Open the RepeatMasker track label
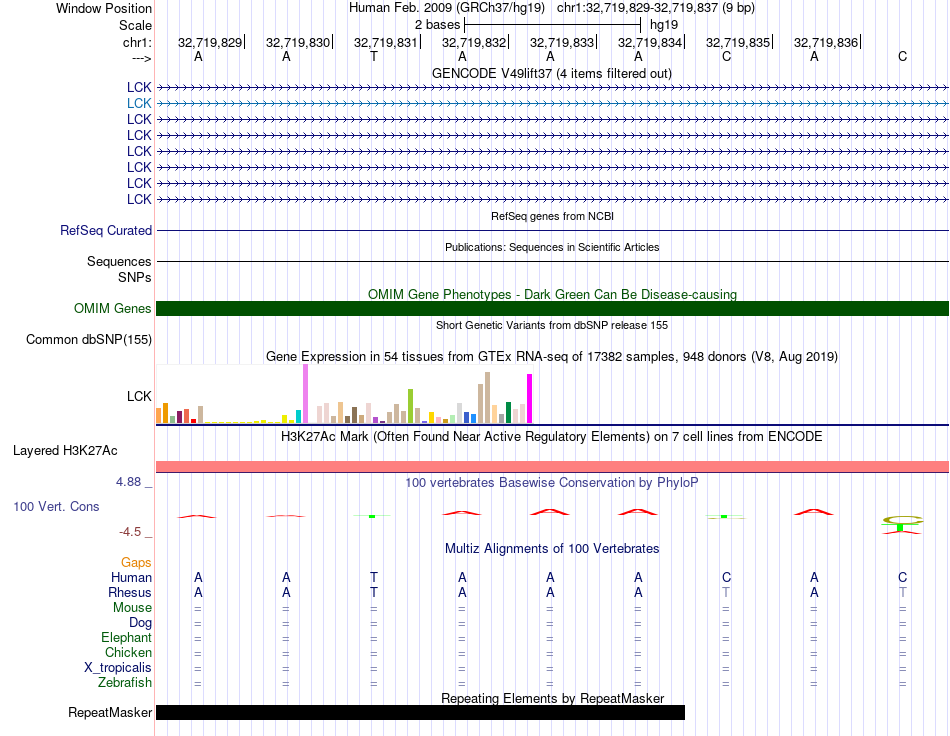This screenshot has width=950, height=736. click(x=110, y=712)
